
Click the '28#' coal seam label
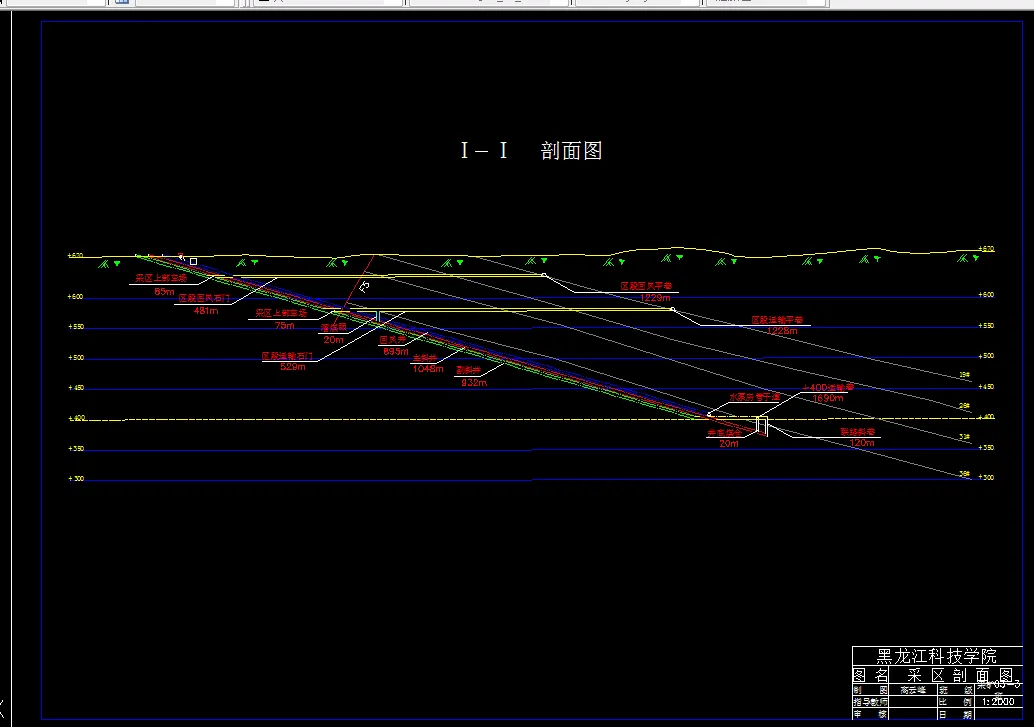click(965, 406)
